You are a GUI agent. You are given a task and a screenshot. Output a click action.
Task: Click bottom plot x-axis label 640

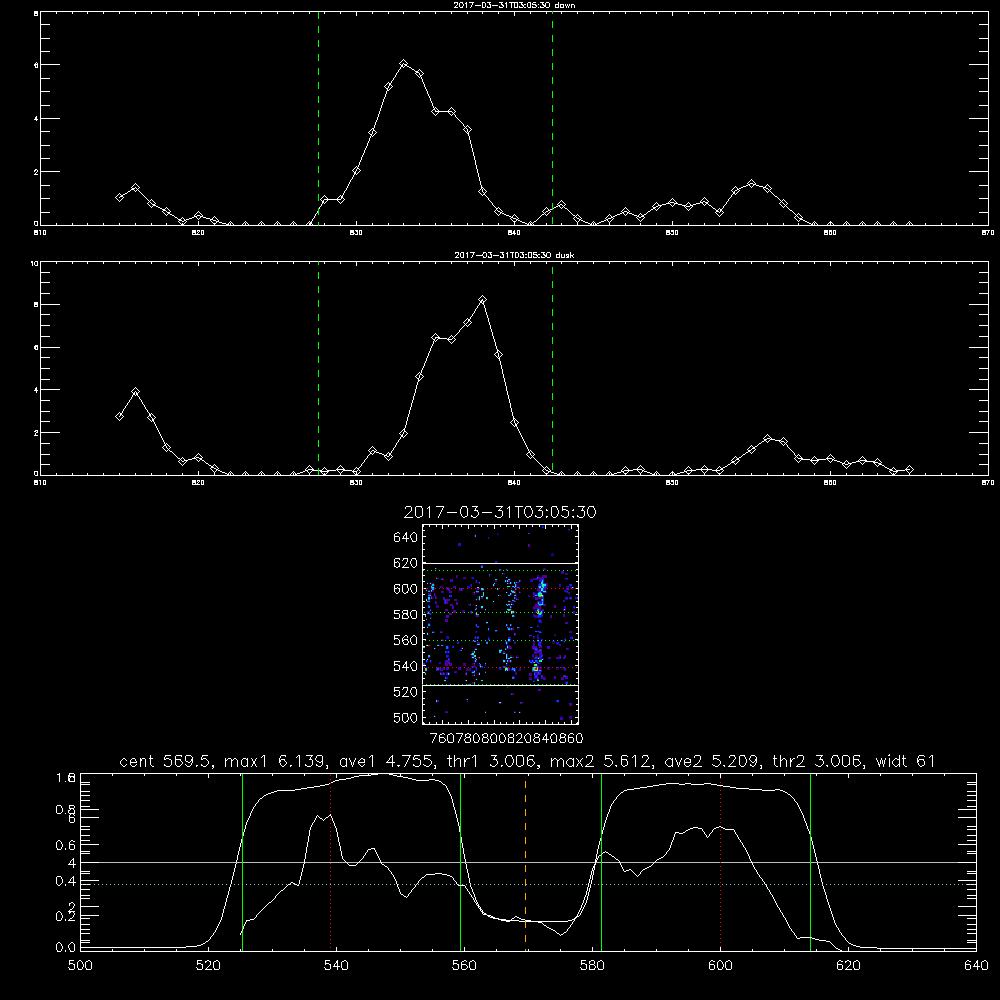(x=976, y=966)
